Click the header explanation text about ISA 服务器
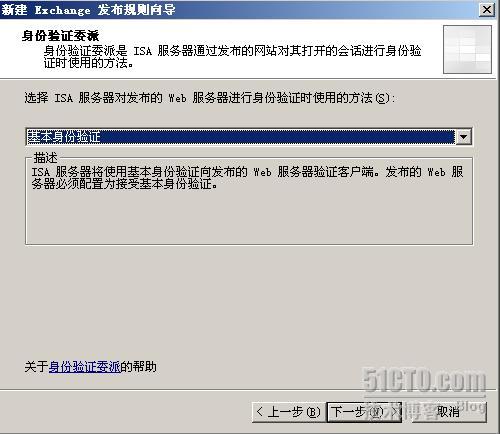This screenshot has width=500, height=434. click(x=232, y=57)
